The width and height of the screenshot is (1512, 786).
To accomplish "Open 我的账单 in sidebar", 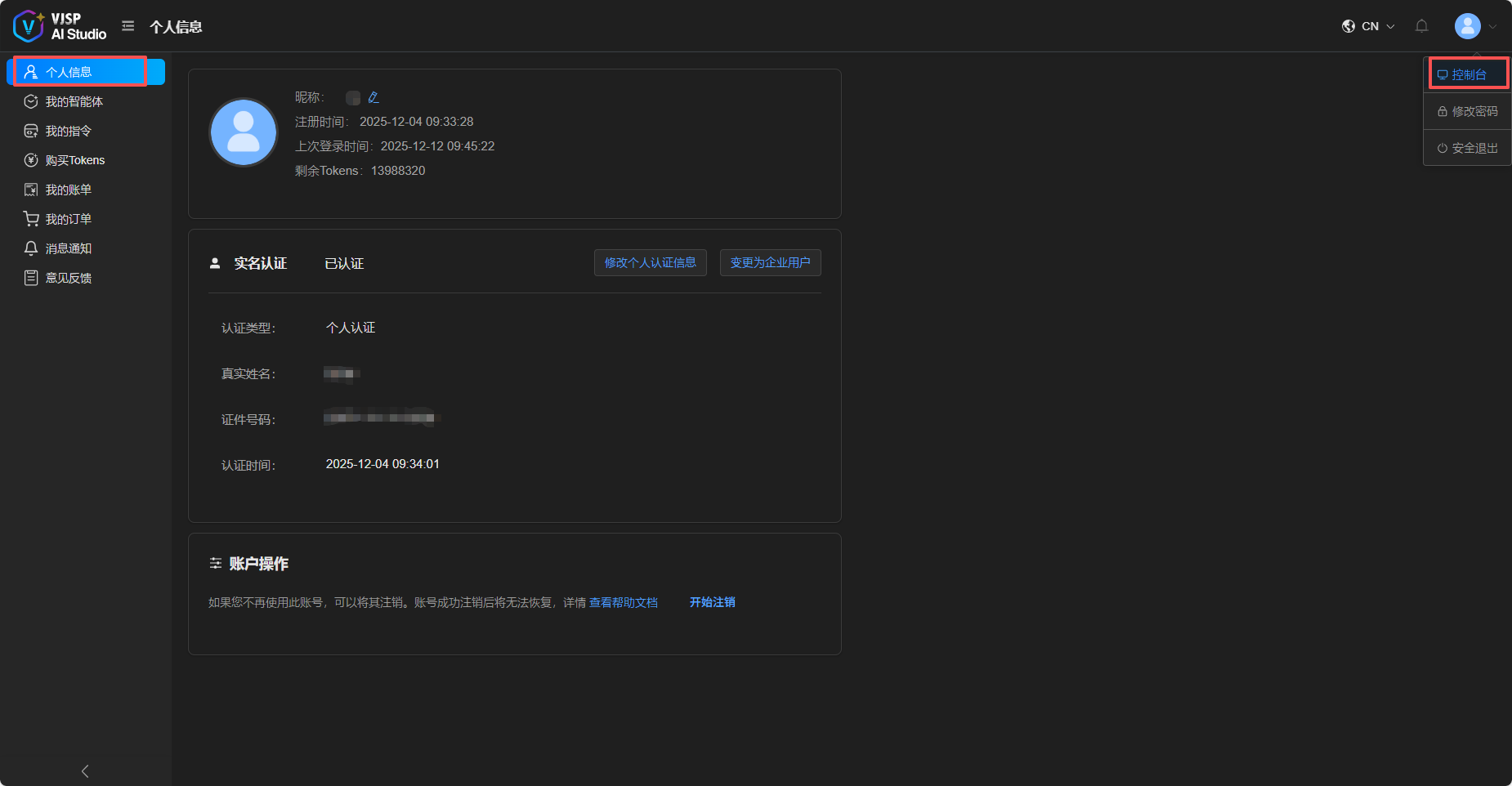I will coord(69,190).
